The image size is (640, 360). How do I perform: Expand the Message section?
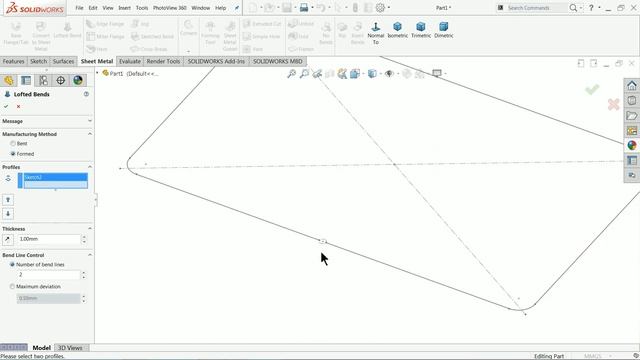pyautogui.click(x=90, y=121)
